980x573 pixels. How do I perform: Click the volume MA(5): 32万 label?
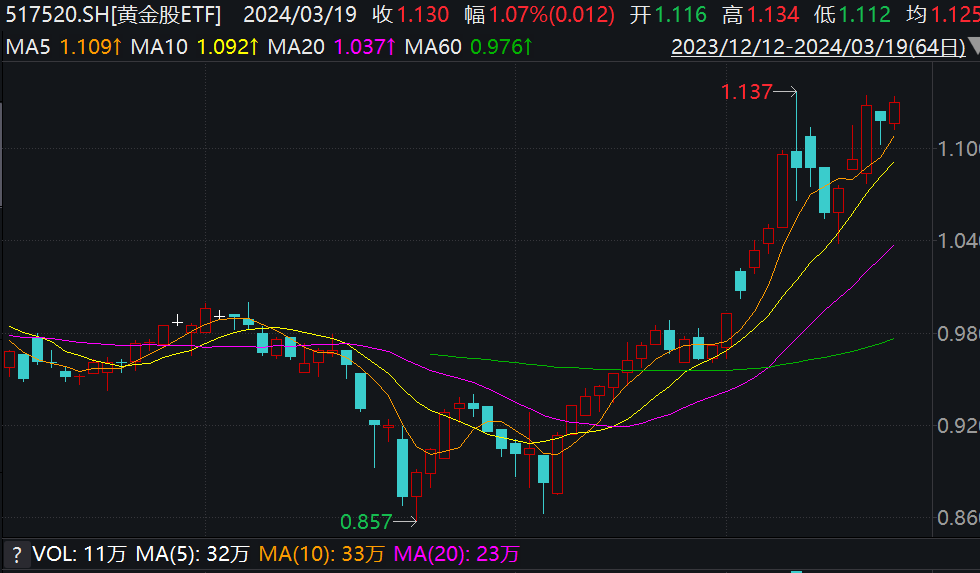pos(192,554)
